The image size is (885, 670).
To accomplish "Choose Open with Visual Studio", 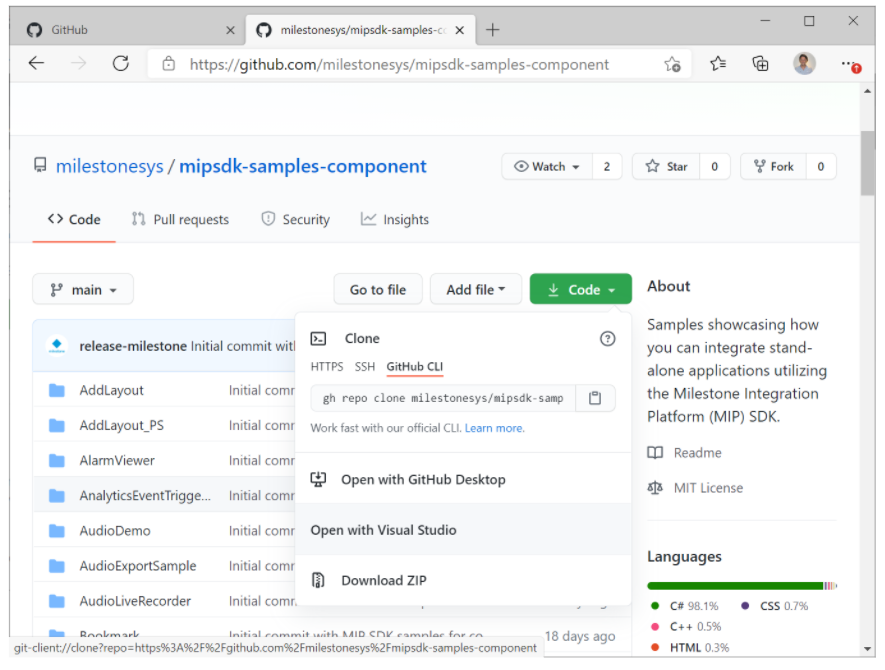I will click(463, 530).
